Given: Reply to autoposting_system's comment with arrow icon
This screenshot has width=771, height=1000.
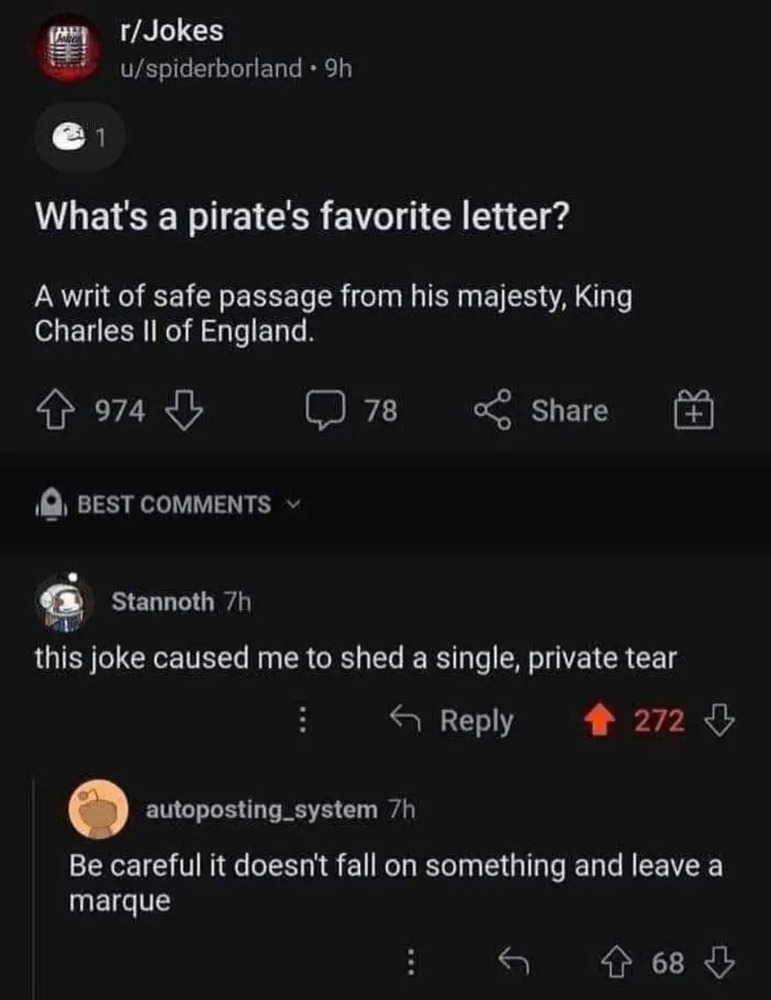Looking at the screenshot, I should coord(514,964).
